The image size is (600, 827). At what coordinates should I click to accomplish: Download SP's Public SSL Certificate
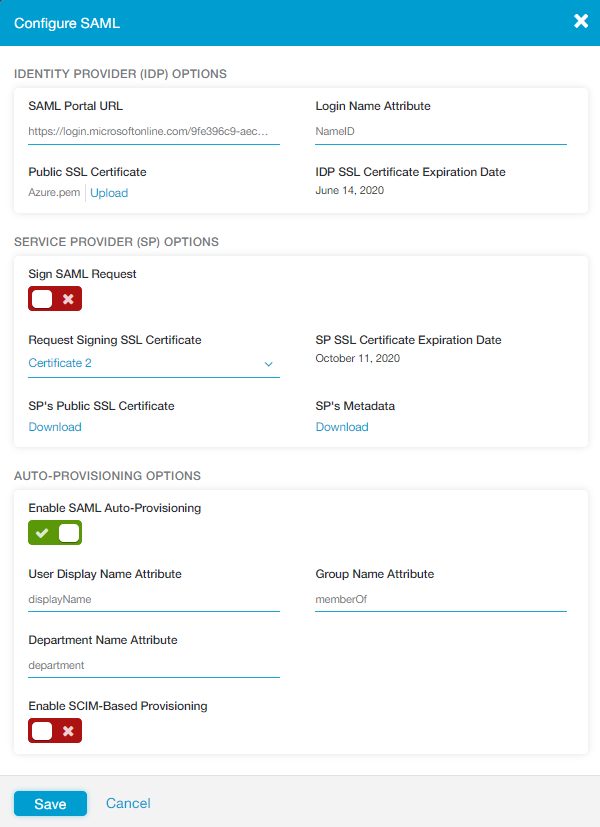coord(54,426)
